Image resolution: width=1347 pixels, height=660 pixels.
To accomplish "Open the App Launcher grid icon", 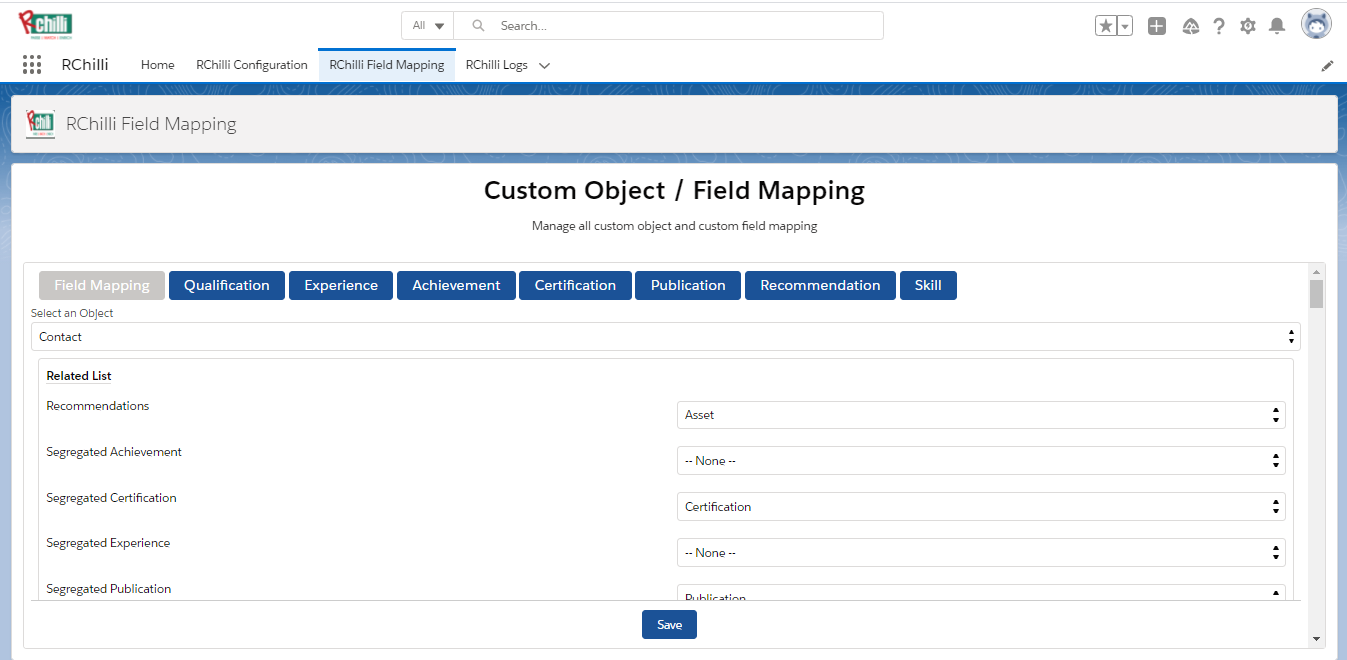I will coord(32,65).
